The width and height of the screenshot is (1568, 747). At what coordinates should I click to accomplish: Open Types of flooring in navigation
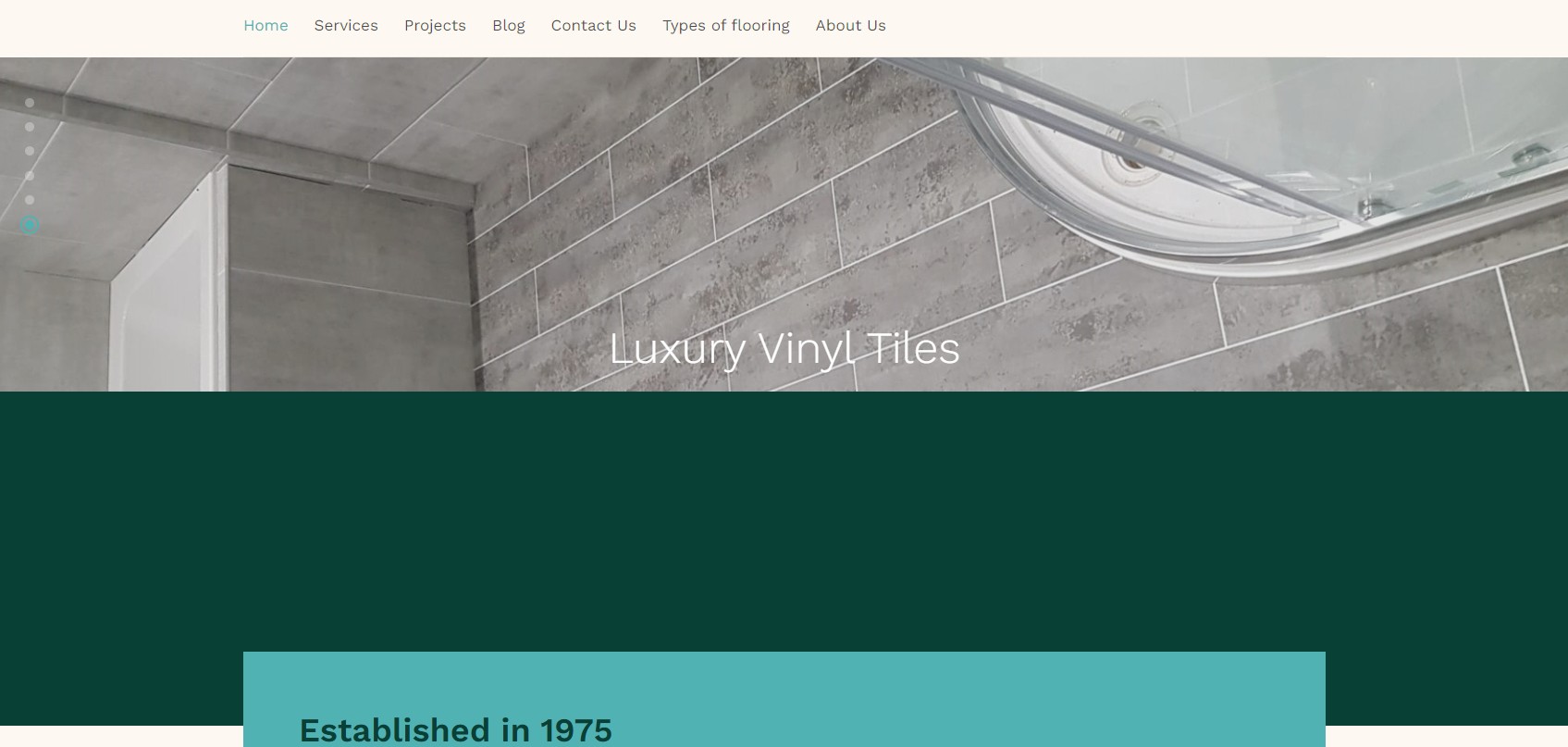[x=726, y=26]
